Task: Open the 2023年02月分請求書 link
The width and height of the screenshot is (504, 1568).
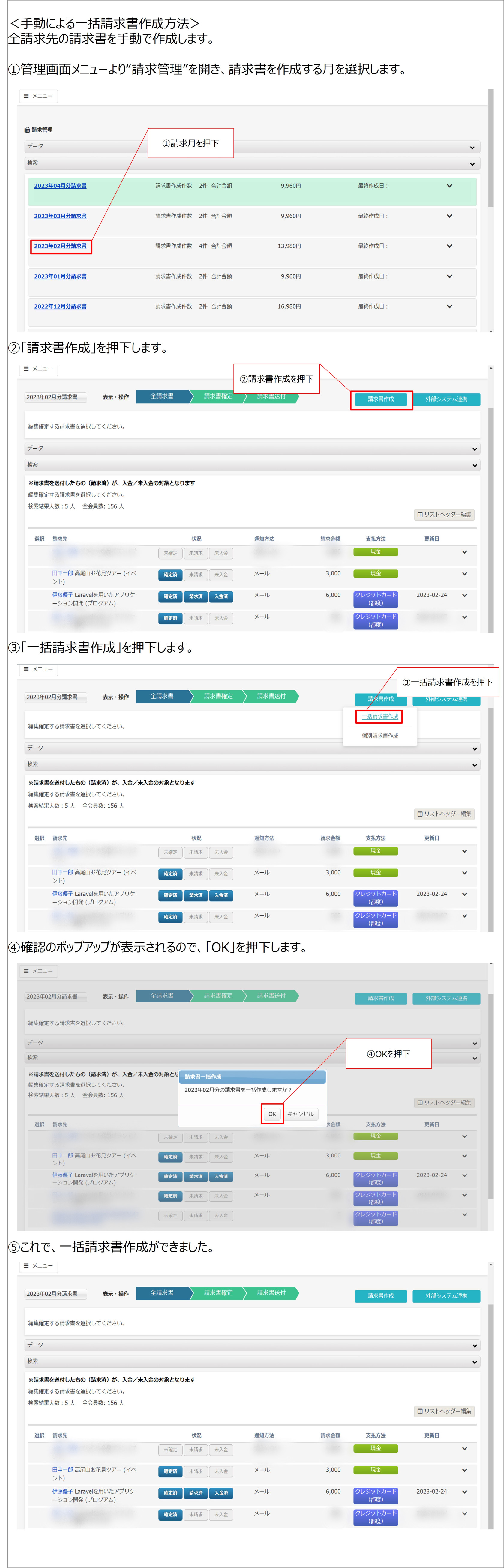Action: (60, 246)
